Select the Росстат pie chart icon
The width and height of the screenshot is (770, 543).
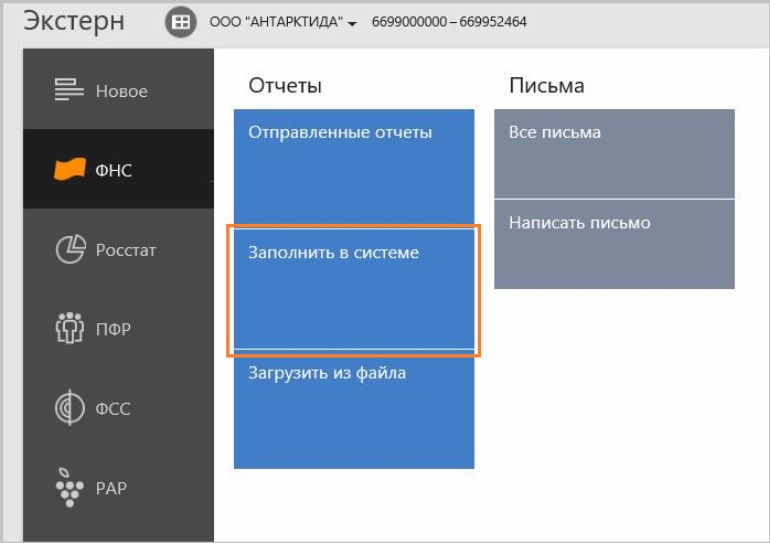(68, 250)
